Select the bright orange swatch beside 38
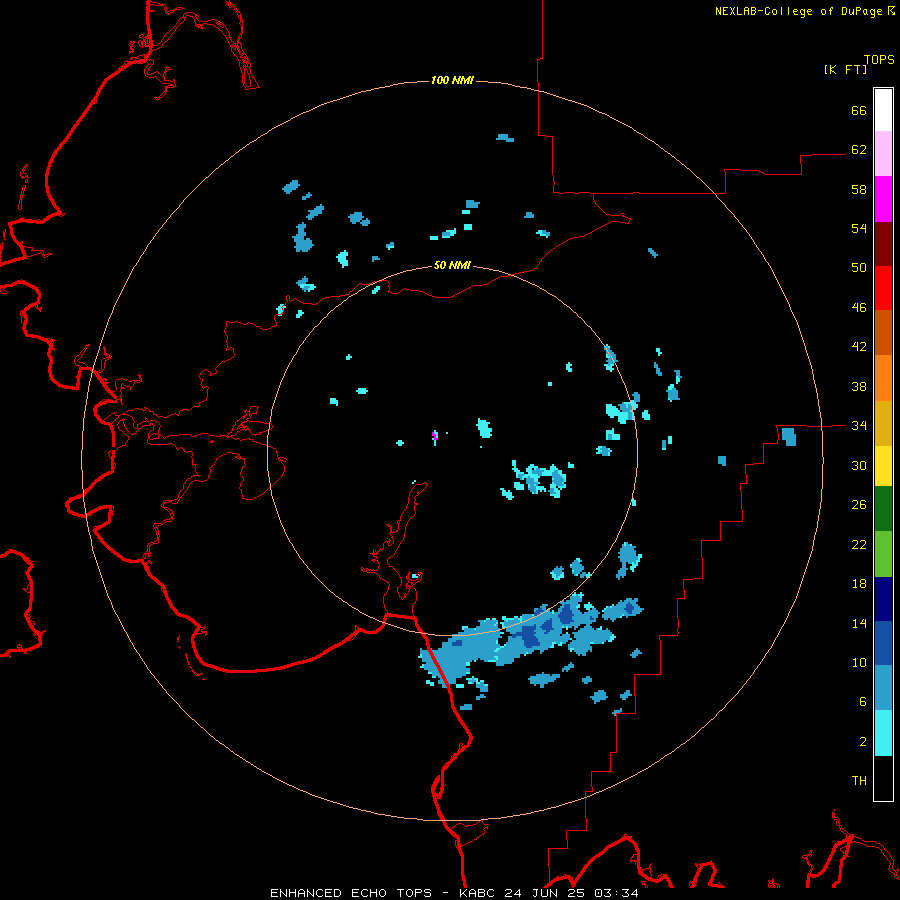 pos(883,378)
